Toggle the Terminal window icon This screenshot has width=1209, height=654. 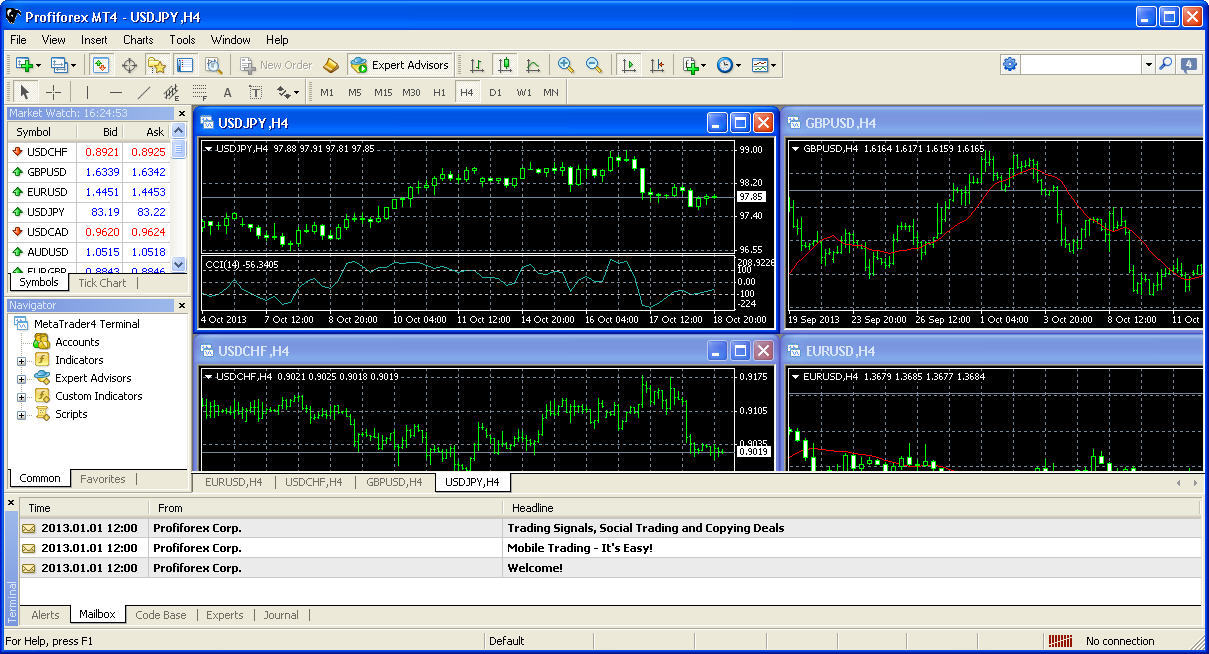click(184, 65)
